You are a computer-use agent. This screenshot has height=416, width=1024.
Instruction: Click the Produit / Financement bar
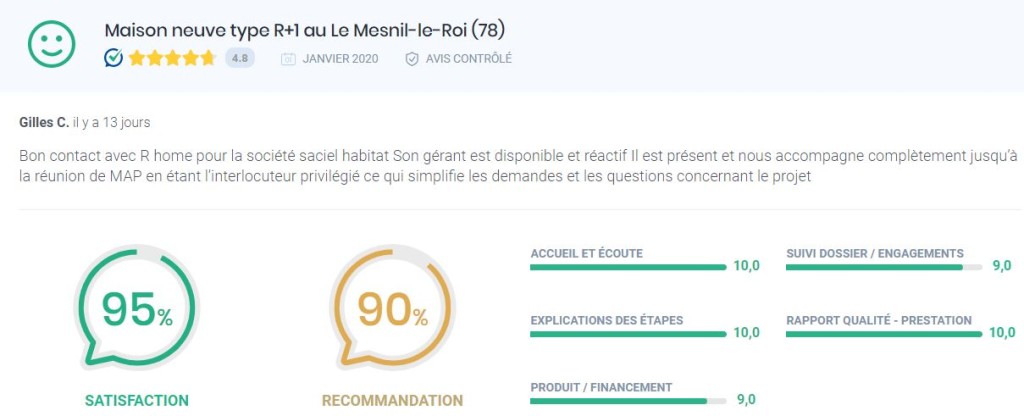point(628,401)
